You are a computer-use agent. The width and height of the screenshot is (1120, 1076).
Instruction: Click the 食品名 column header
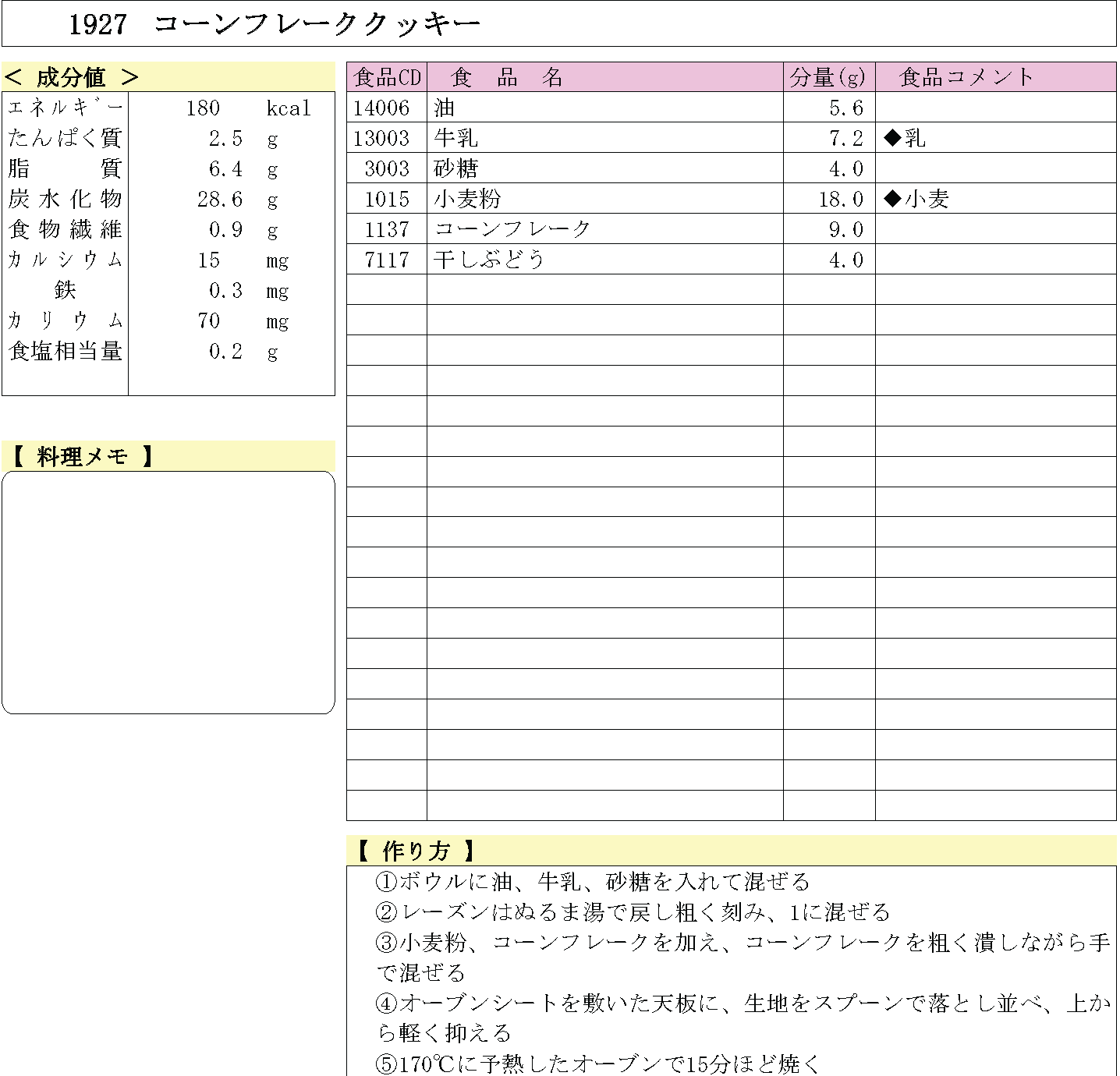[x=507, y=77]
